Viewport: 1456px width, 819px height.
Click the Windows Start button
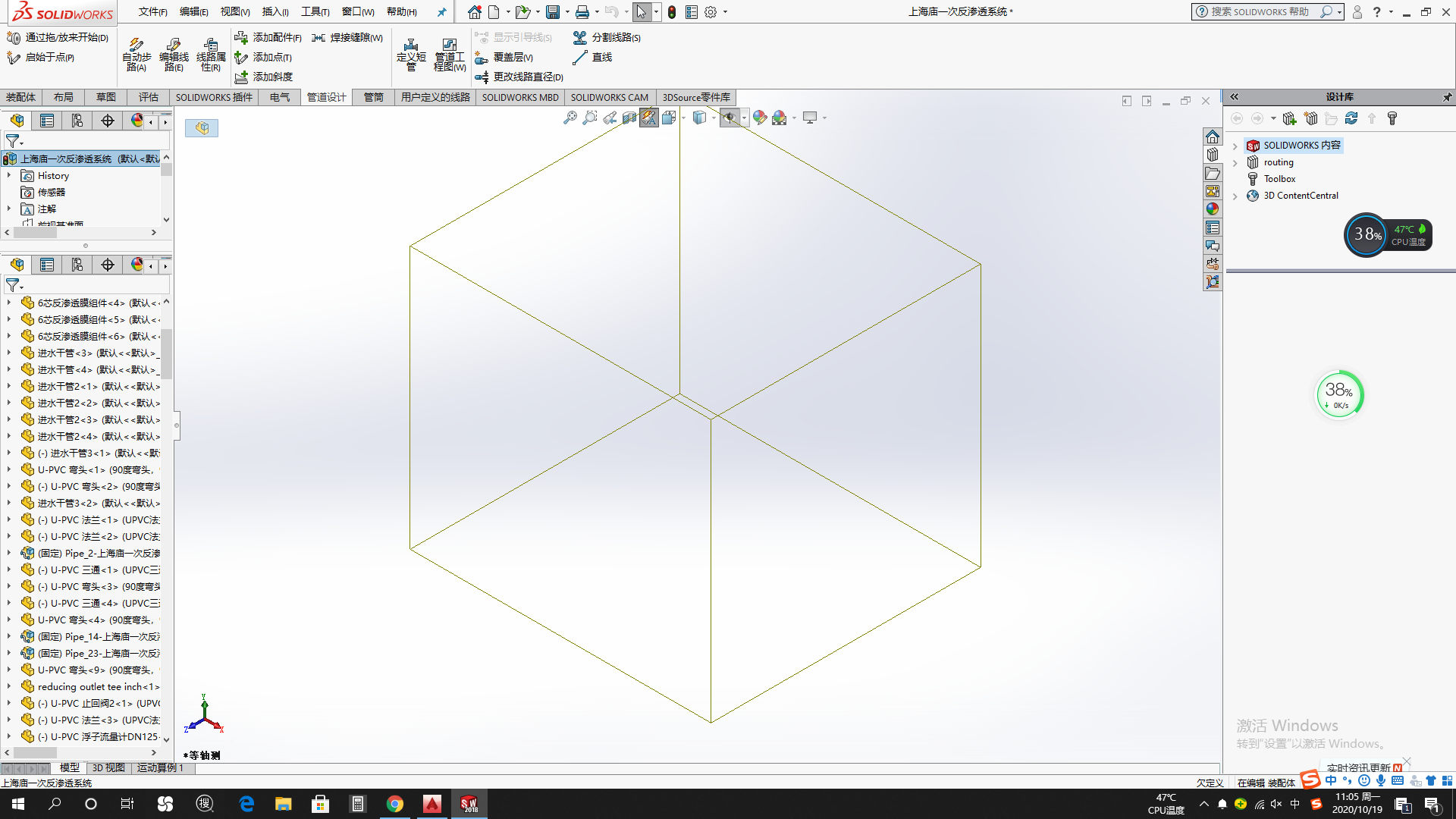click(18, 804)
